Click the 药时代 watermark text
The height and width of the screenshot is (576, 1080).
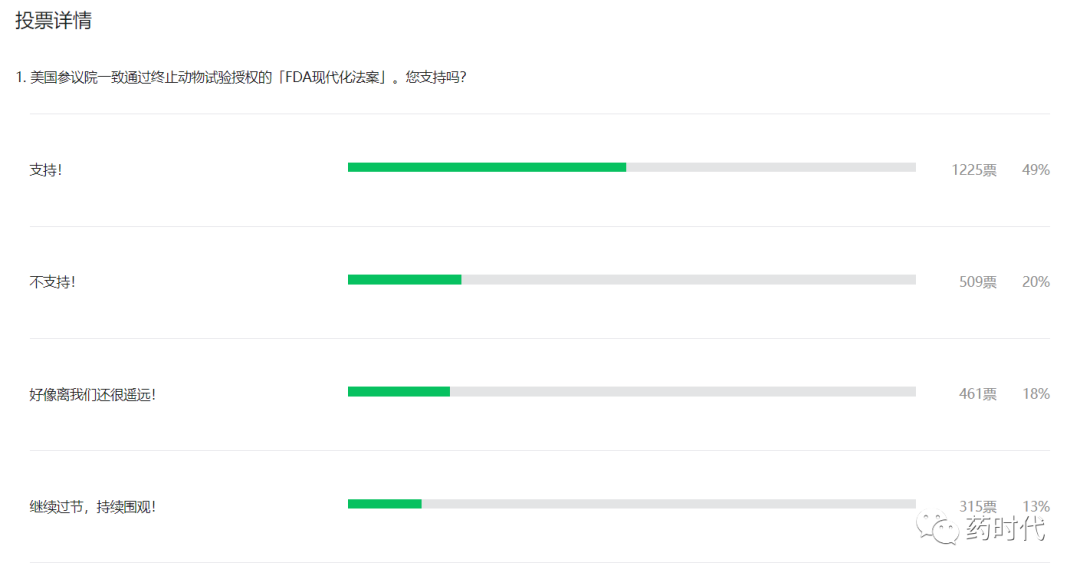coord(1005,528)
